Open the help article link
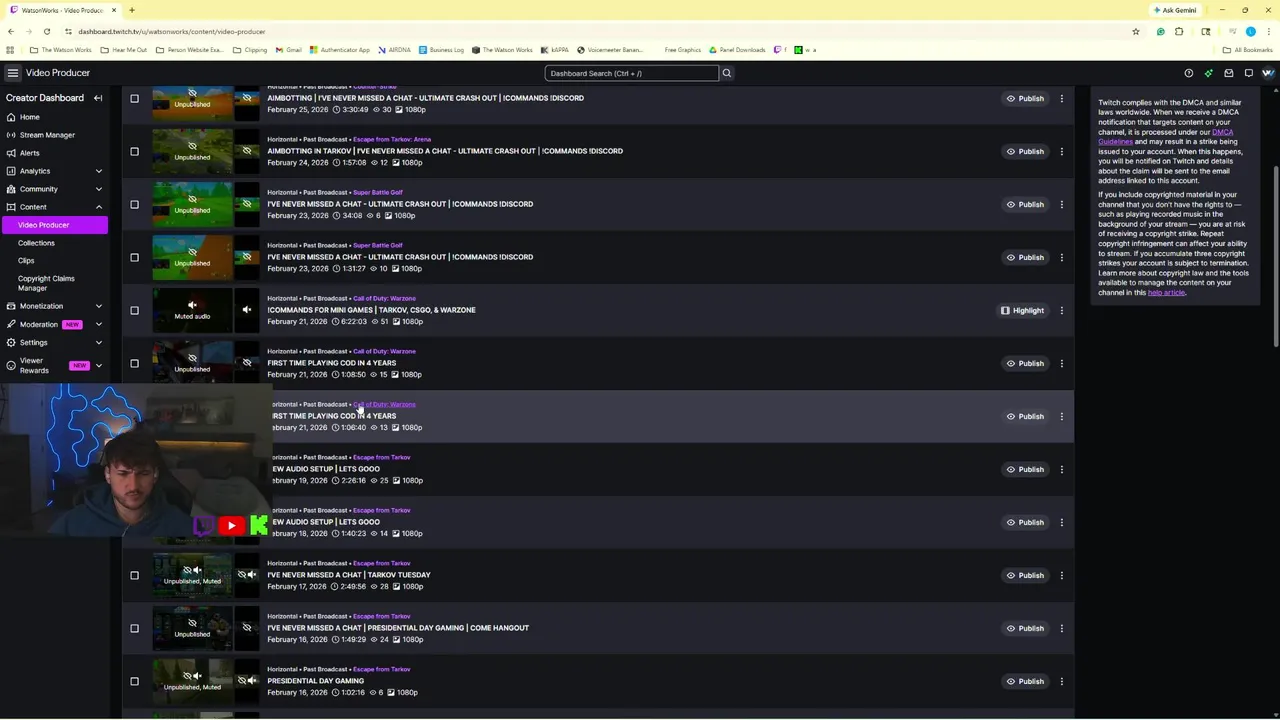Screen dimensions: 1280x720 coord(1166,292)
